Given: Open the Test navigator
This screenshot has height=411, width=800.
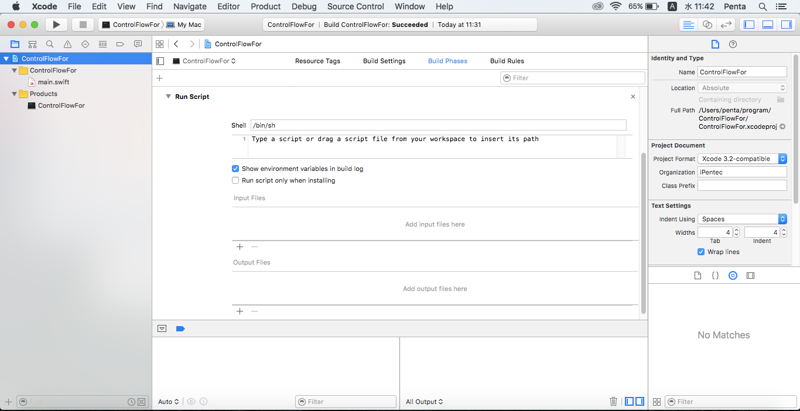Looking at the screenshot, I should [x=85, y=44].
